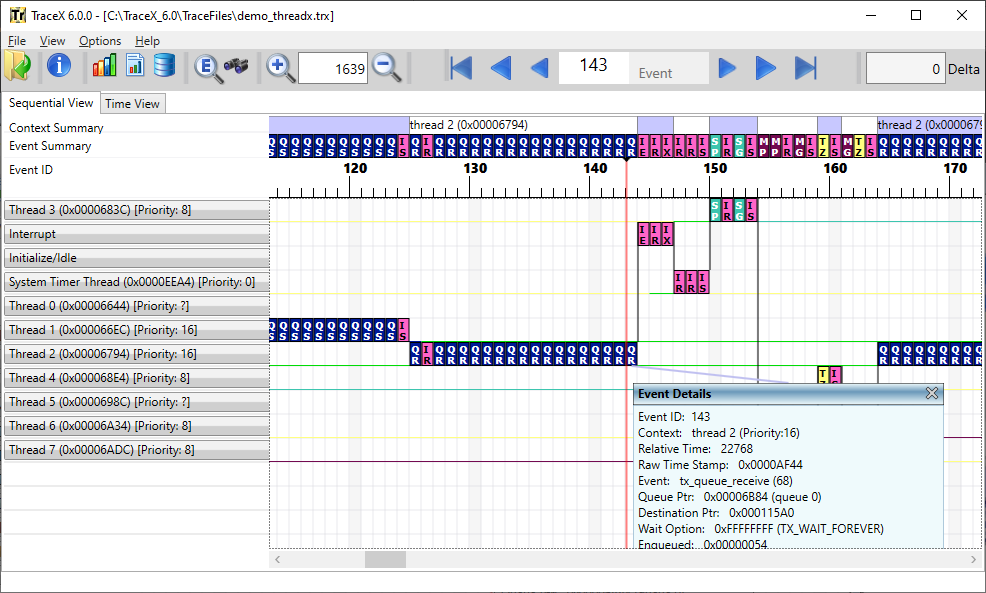Select the Thread 3 (0x0000683C) row header

[136, 209]
